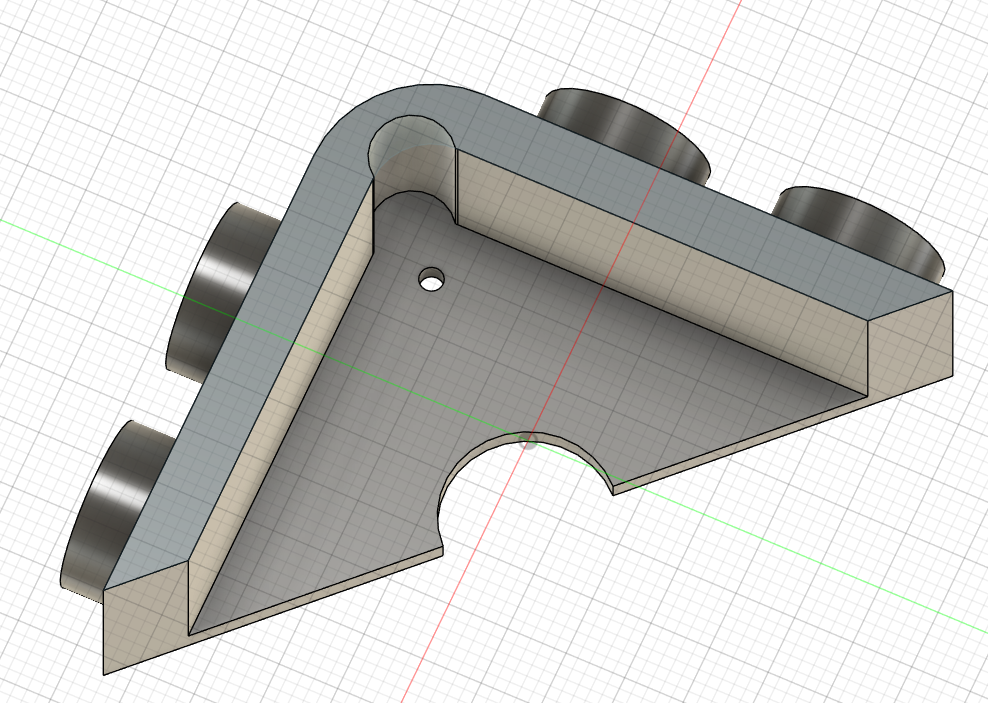Pick the origin point at the axes intersection
Viewport: 988px width, 703px height.
click(530, 438)
